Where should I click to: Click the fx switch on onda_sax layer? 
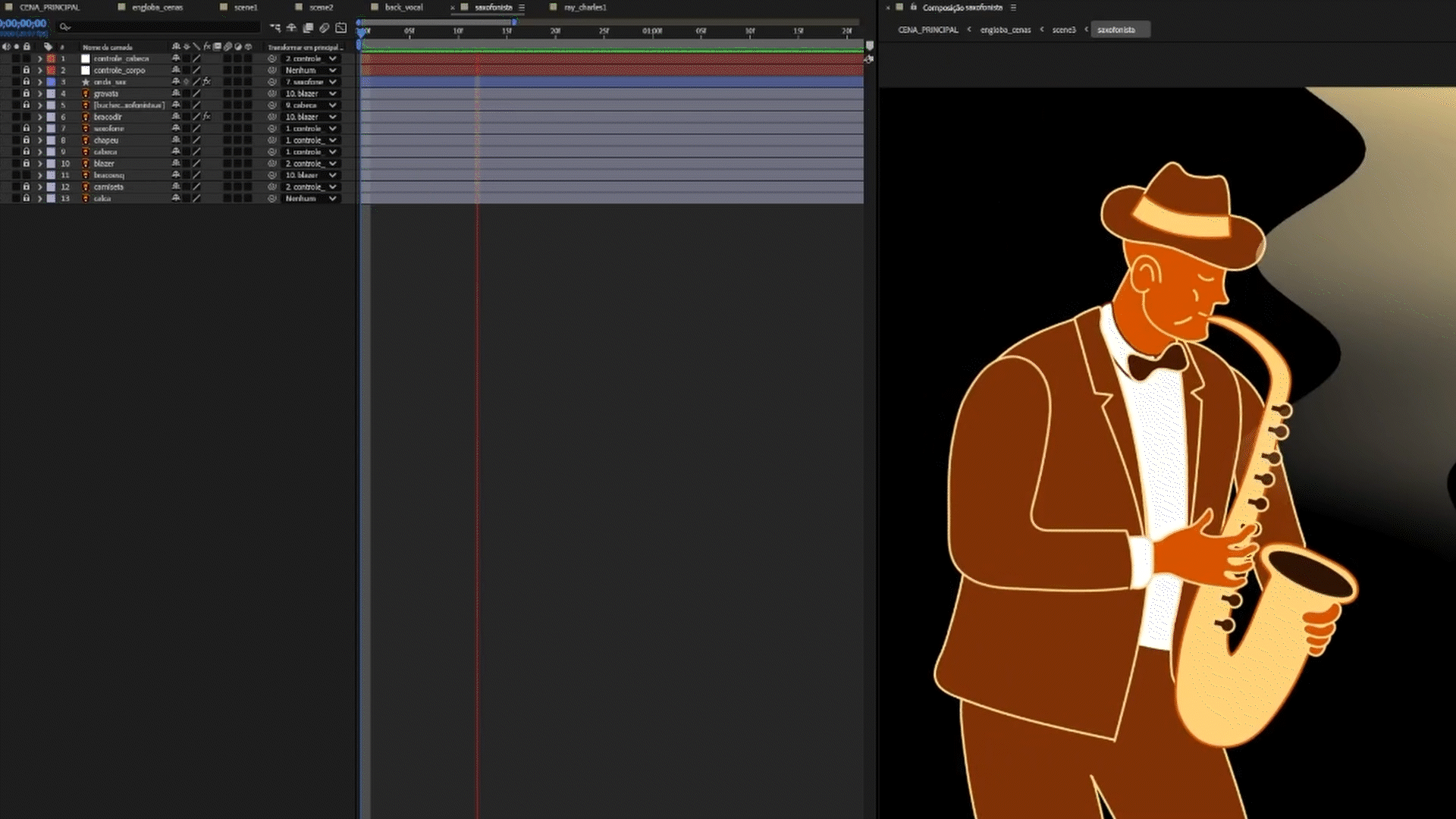(x=206, y=82)
